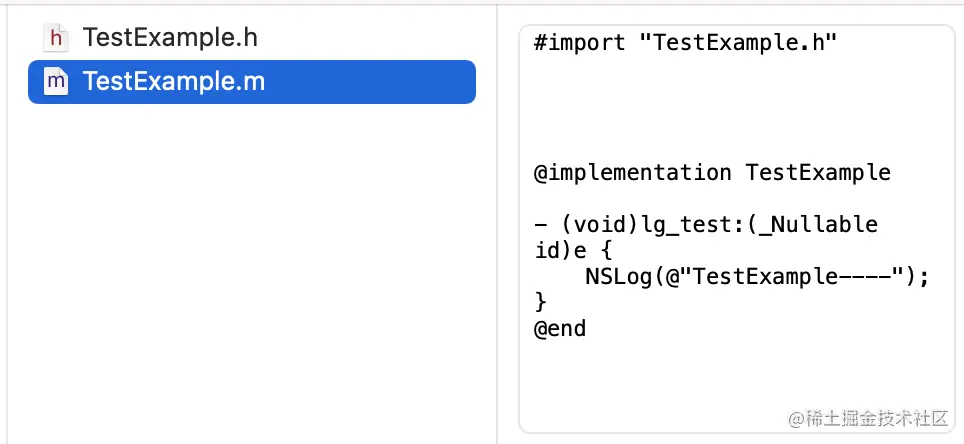
Task: Click the @end directive
Action: point(560,328)
